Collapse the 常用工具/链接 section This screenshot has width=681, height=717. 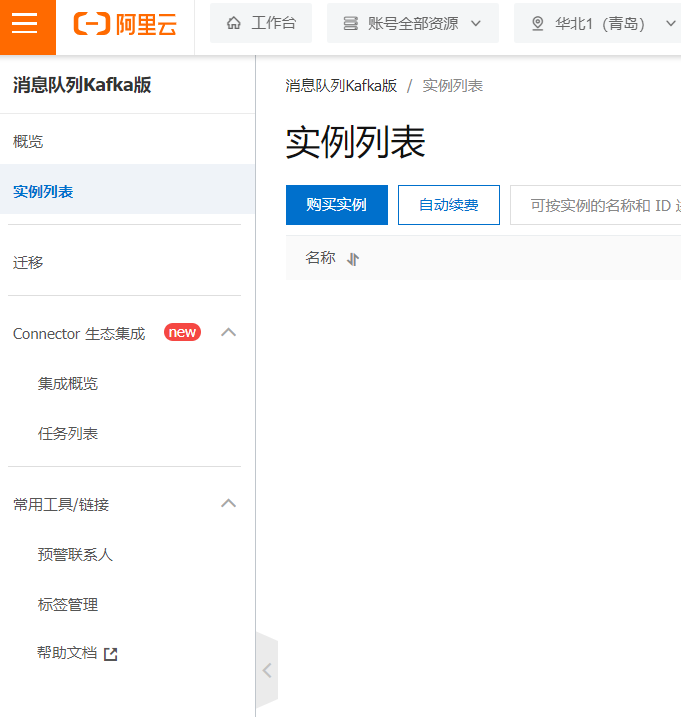coord(228,503)
